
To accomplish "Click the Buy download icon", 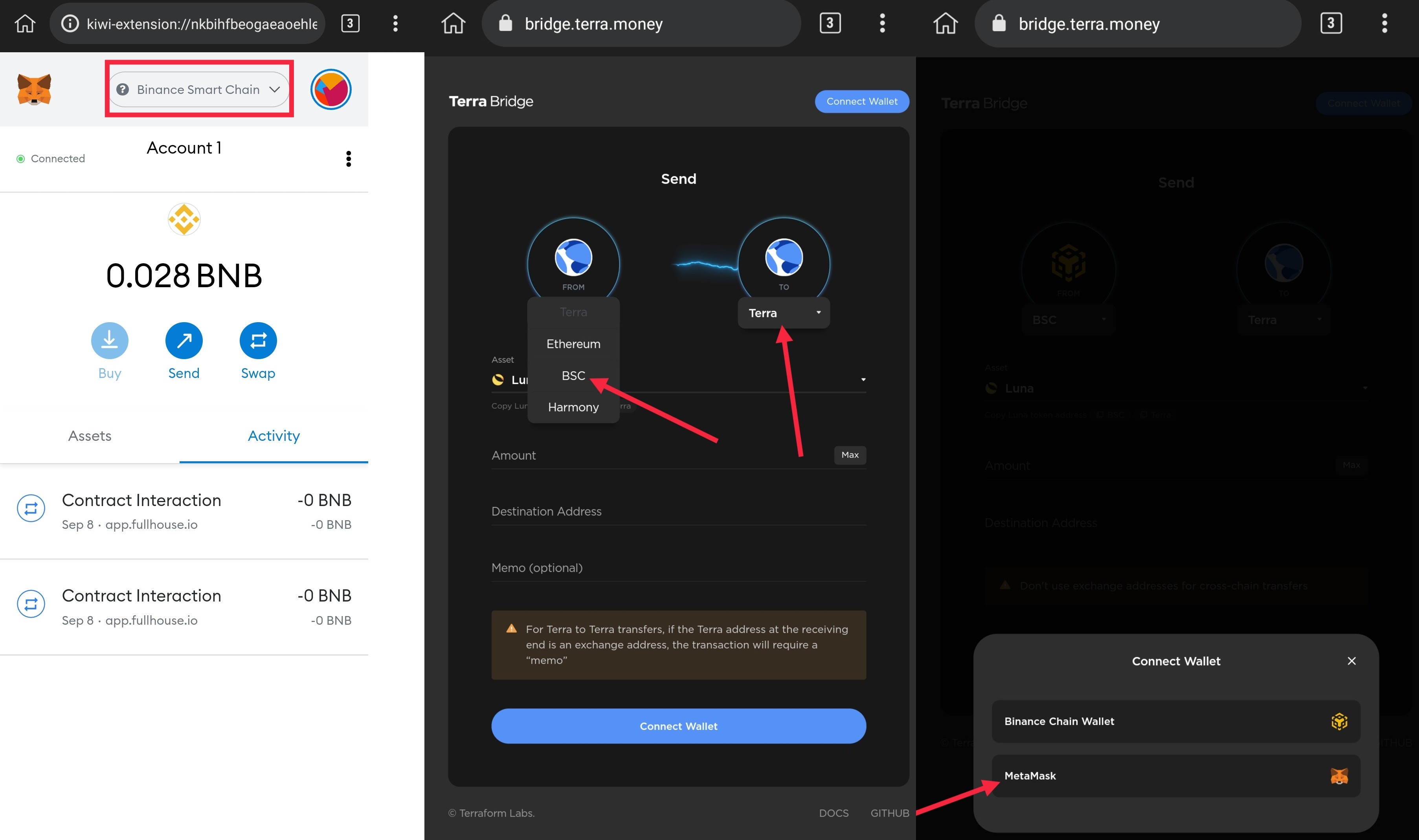I will coord(109,341).
